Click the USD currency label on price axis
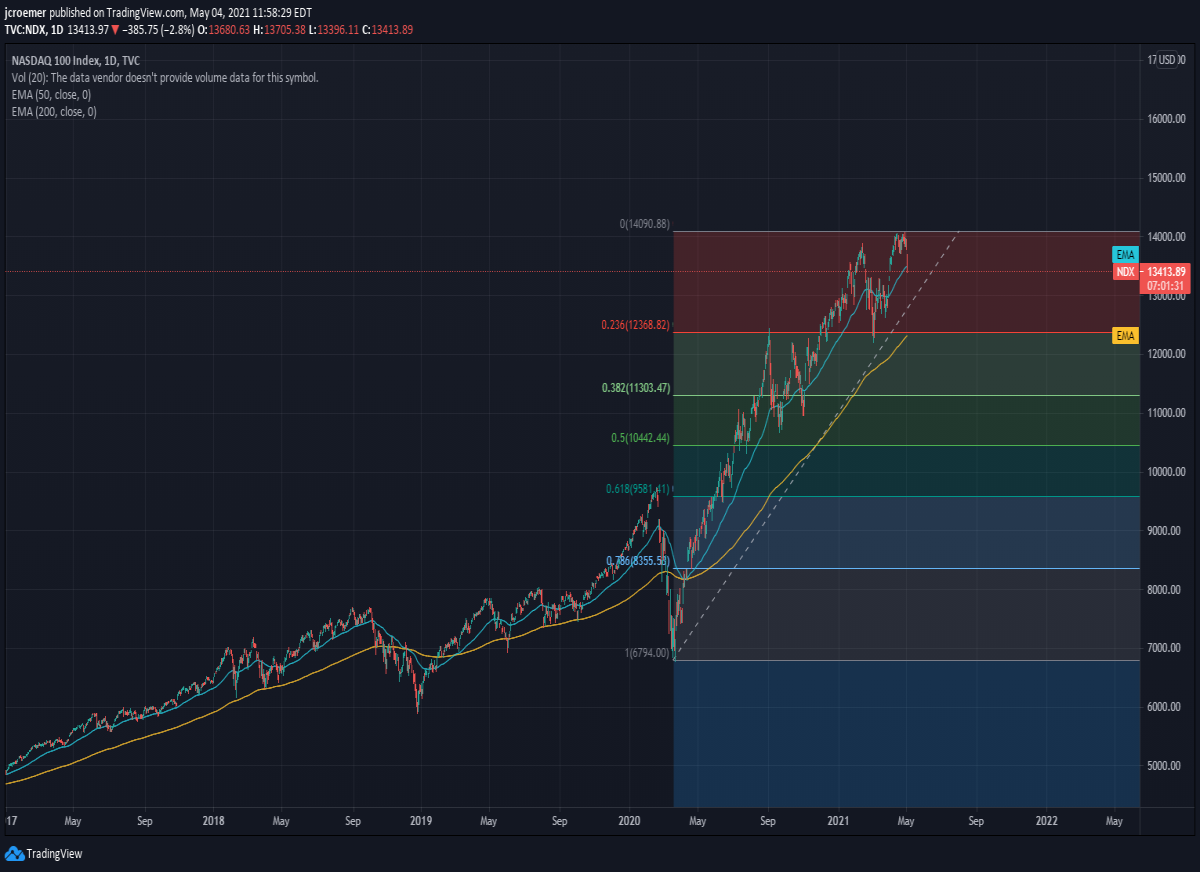 (x=1167, y=60)
